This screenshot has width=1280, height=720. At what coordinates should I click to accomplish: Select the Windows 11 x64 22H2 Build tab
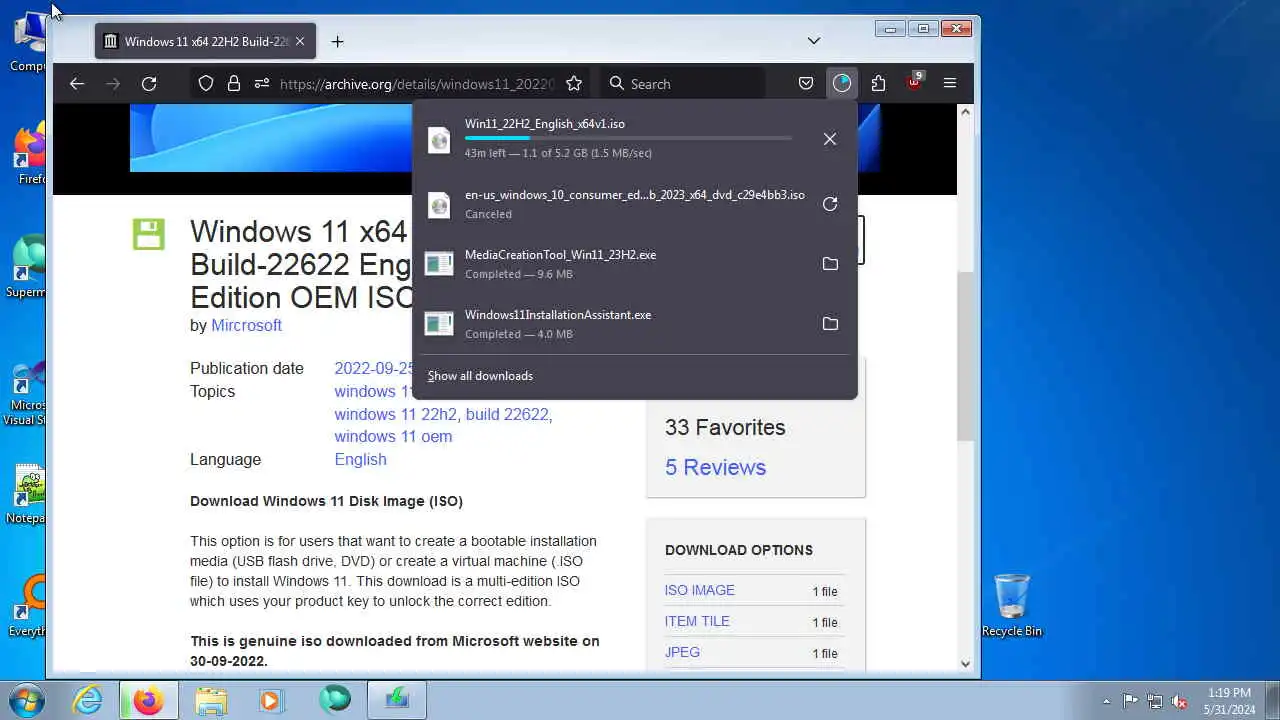point(206,42)
